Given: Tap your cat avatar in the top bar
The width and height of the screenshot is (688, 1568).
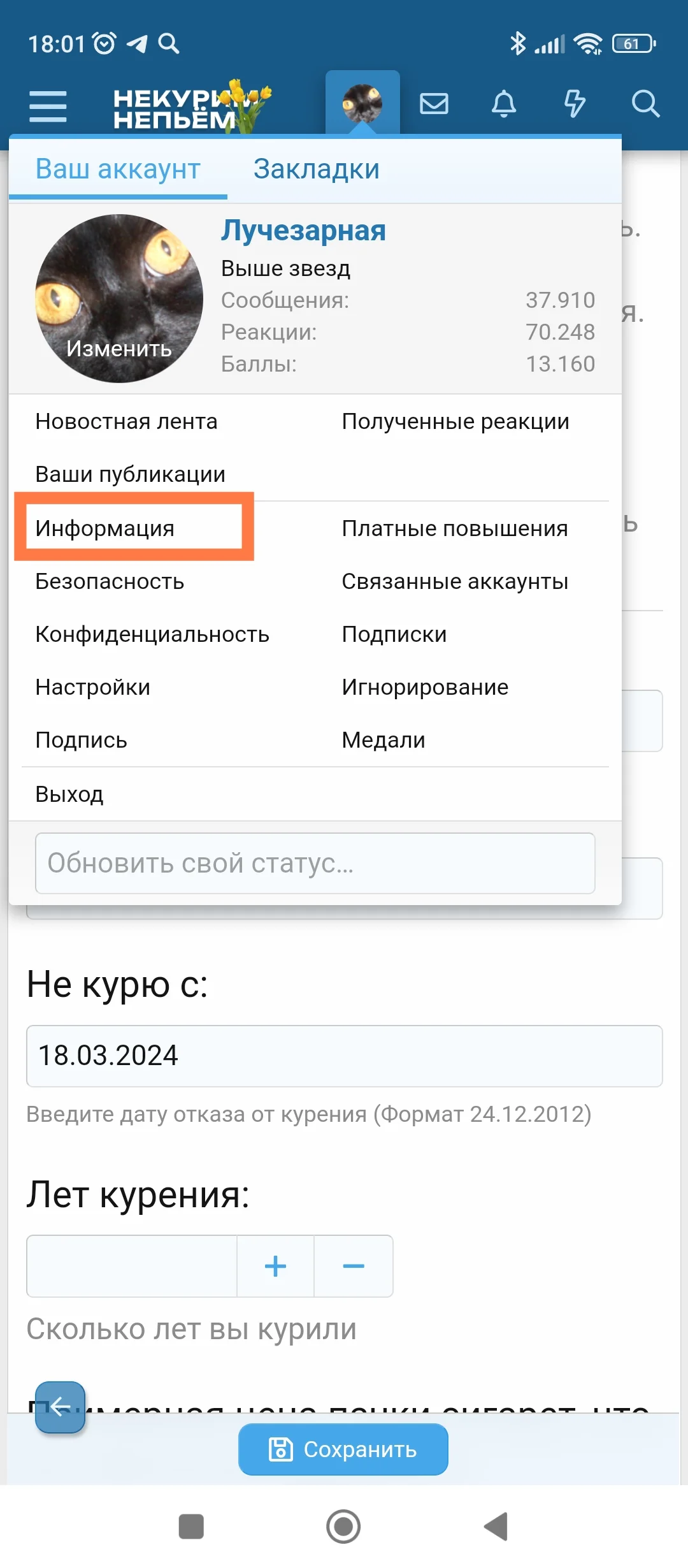Looking at the screenshot, I should (x=362, y=102).
